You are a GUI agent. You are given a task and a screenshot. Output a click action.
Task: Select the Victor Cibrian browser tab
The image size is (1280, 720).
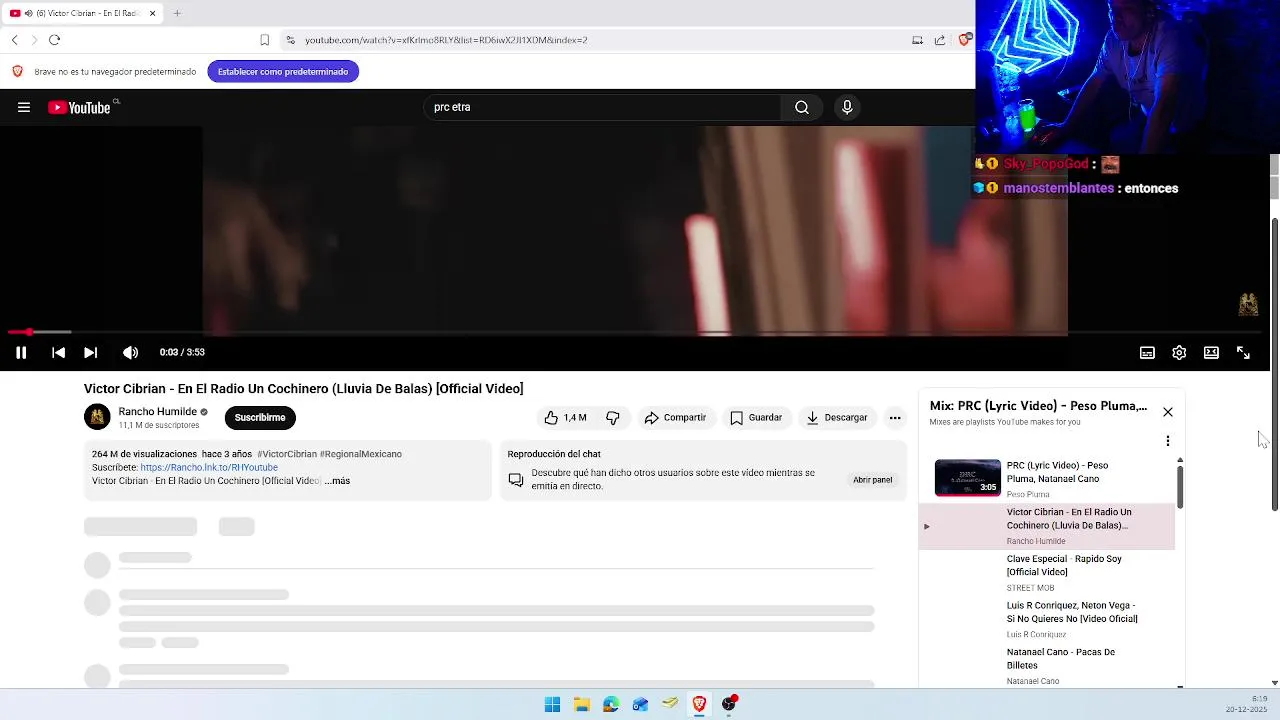point(84,13)
